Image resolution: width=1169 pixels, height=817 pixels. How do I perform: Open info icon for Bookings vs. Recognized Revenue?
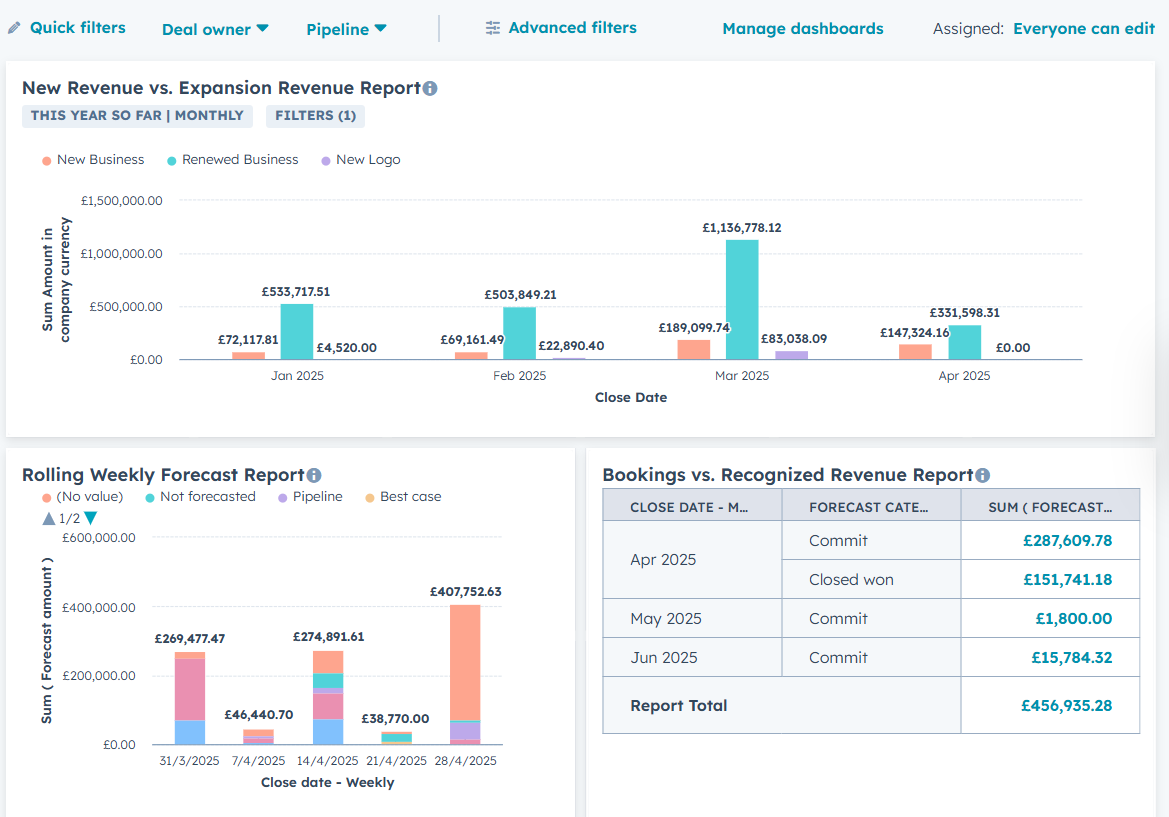point(983,476)
